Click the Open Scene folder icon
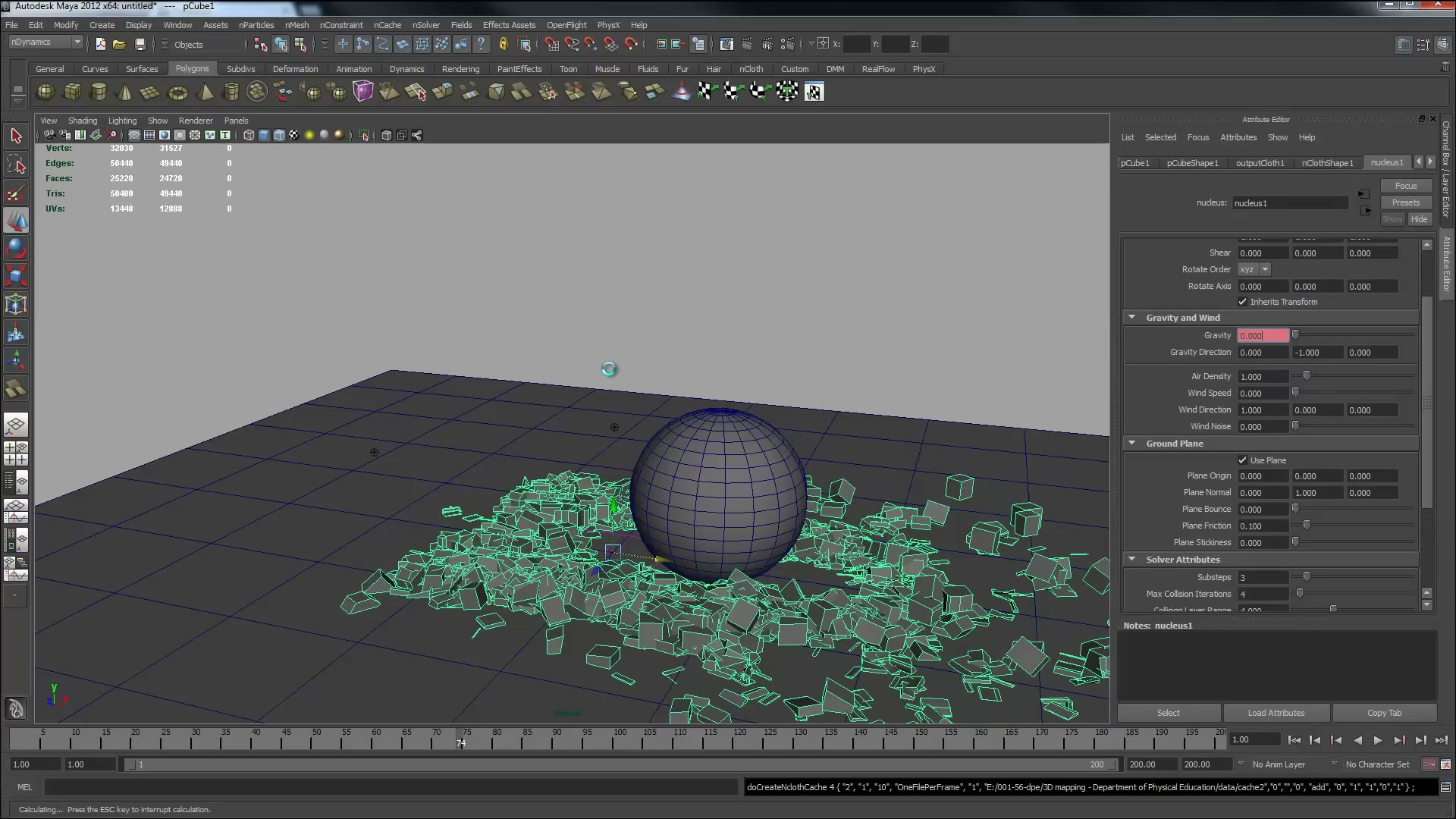1456x819 pixels. pyautogui.click(x=119, y=44)
